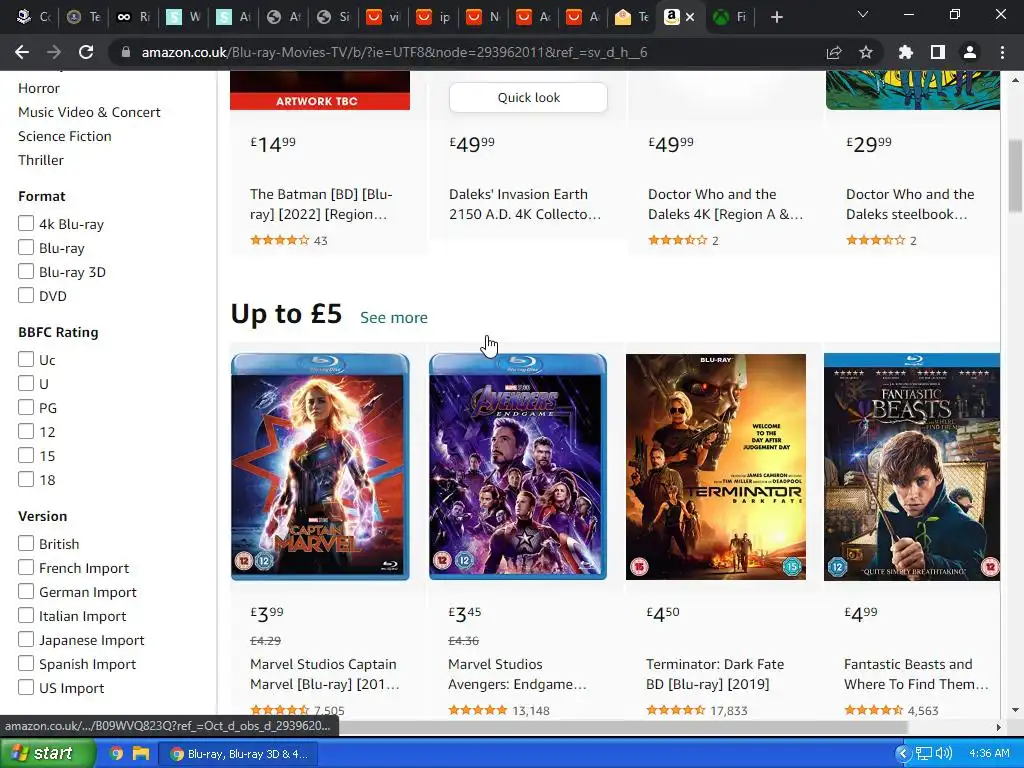
Task: Toggle the browser side panel icon
Action: click(938, 52)
